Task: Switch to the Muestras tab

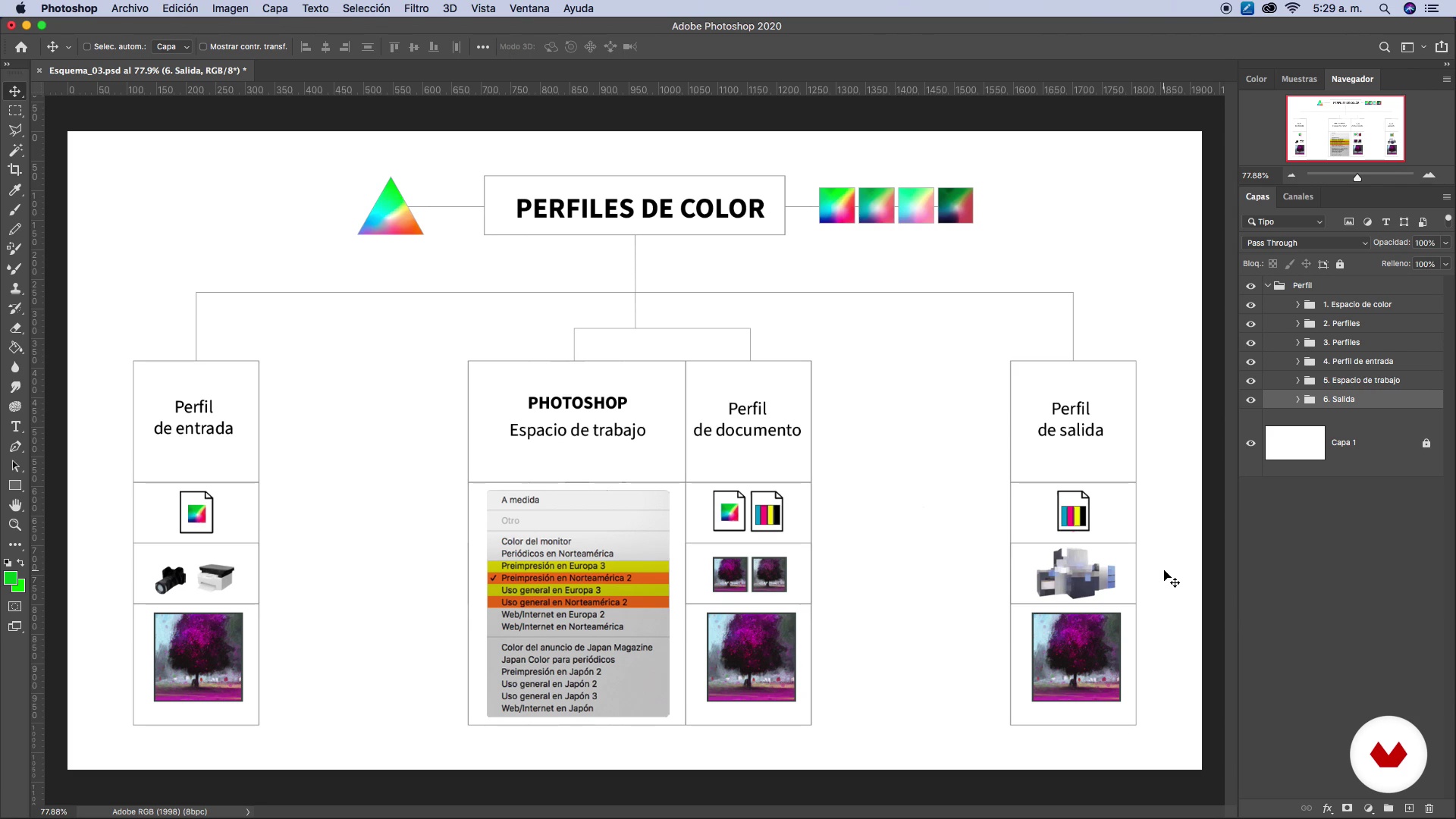Action: pyautogui.click(x=1299, y=79)
